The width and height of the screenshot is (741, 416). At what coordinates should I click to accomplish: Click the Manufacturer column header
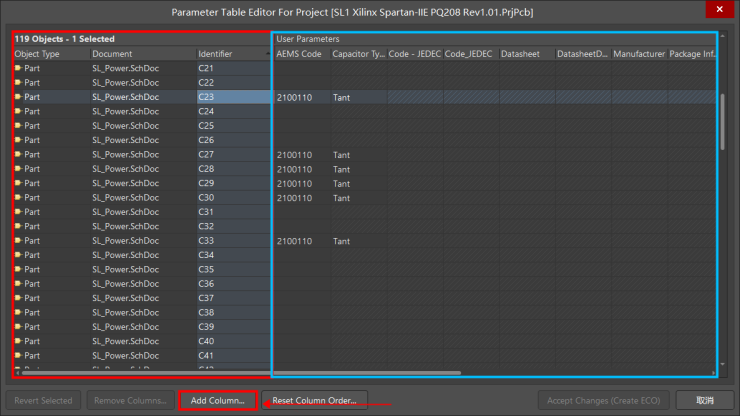pos(638,53)
